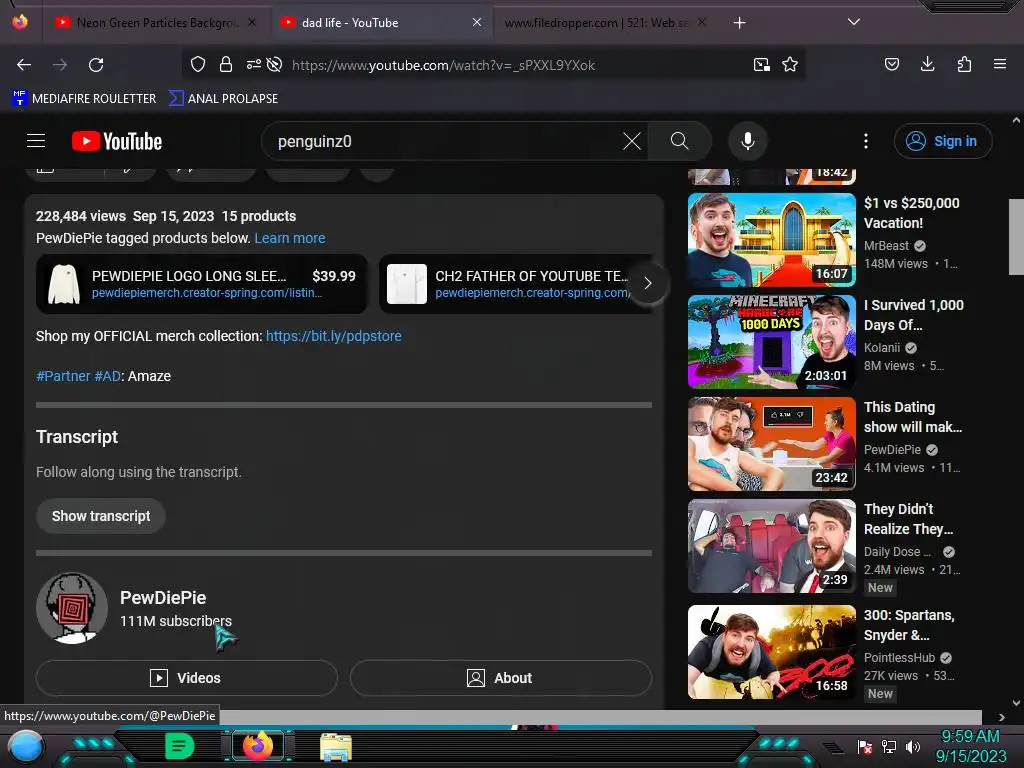Screen dimensions: 1024x768
Task: Open the Learn more link
Action: point(289,238)
